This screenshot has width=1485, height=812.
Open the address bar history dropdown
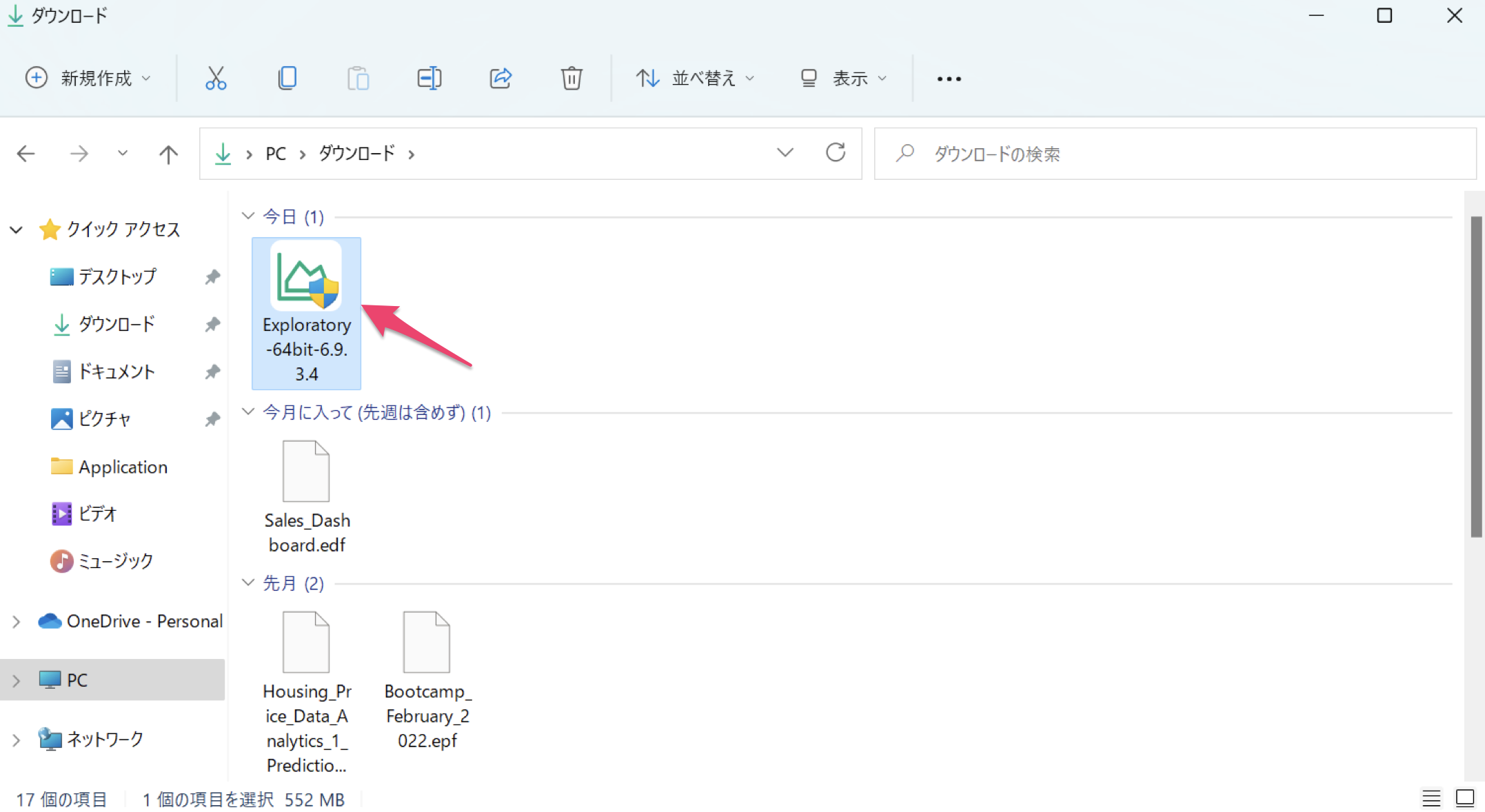[x=785, y=152]
